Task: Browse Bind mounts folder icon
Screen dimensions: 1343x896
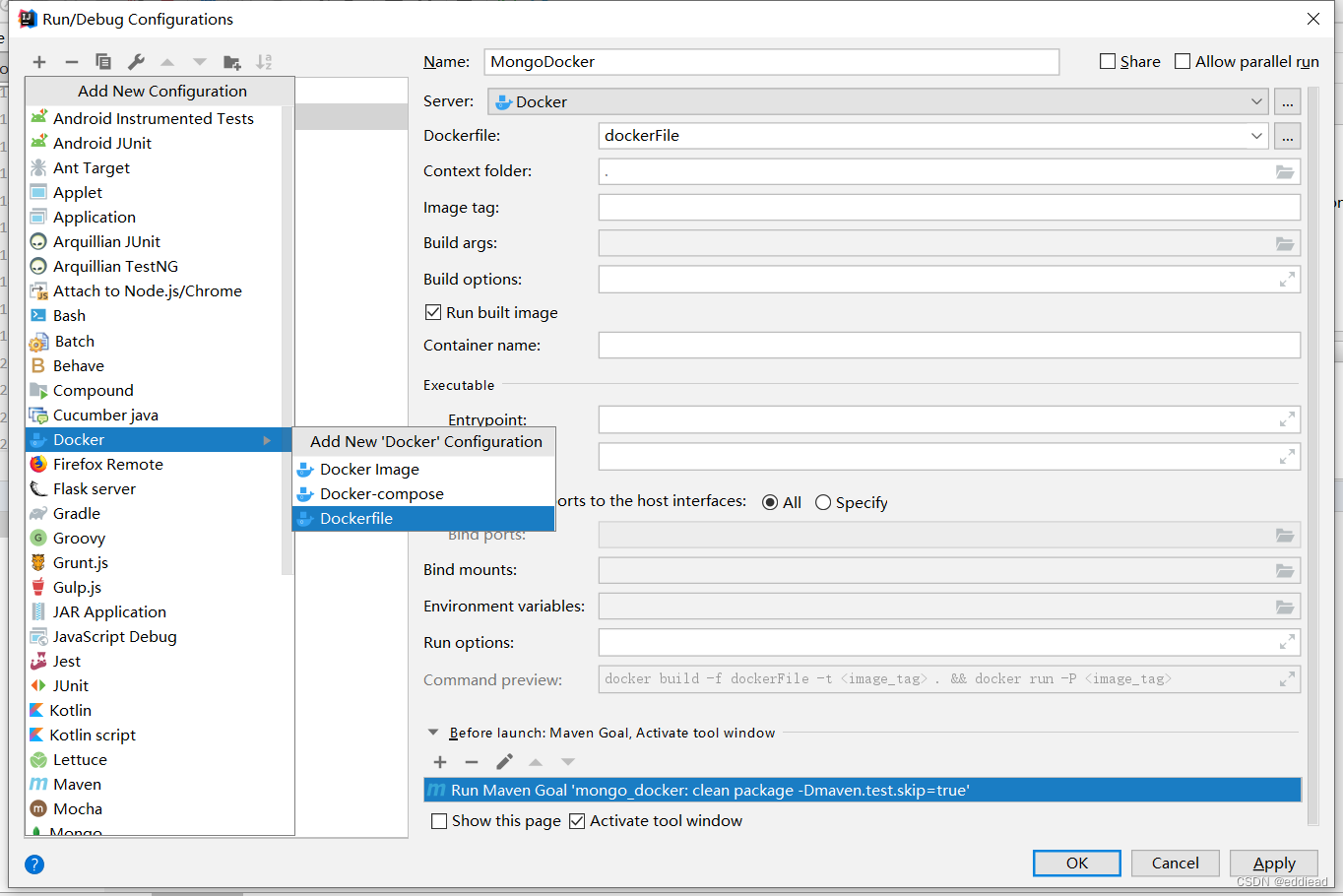Action: point(1285,571)
